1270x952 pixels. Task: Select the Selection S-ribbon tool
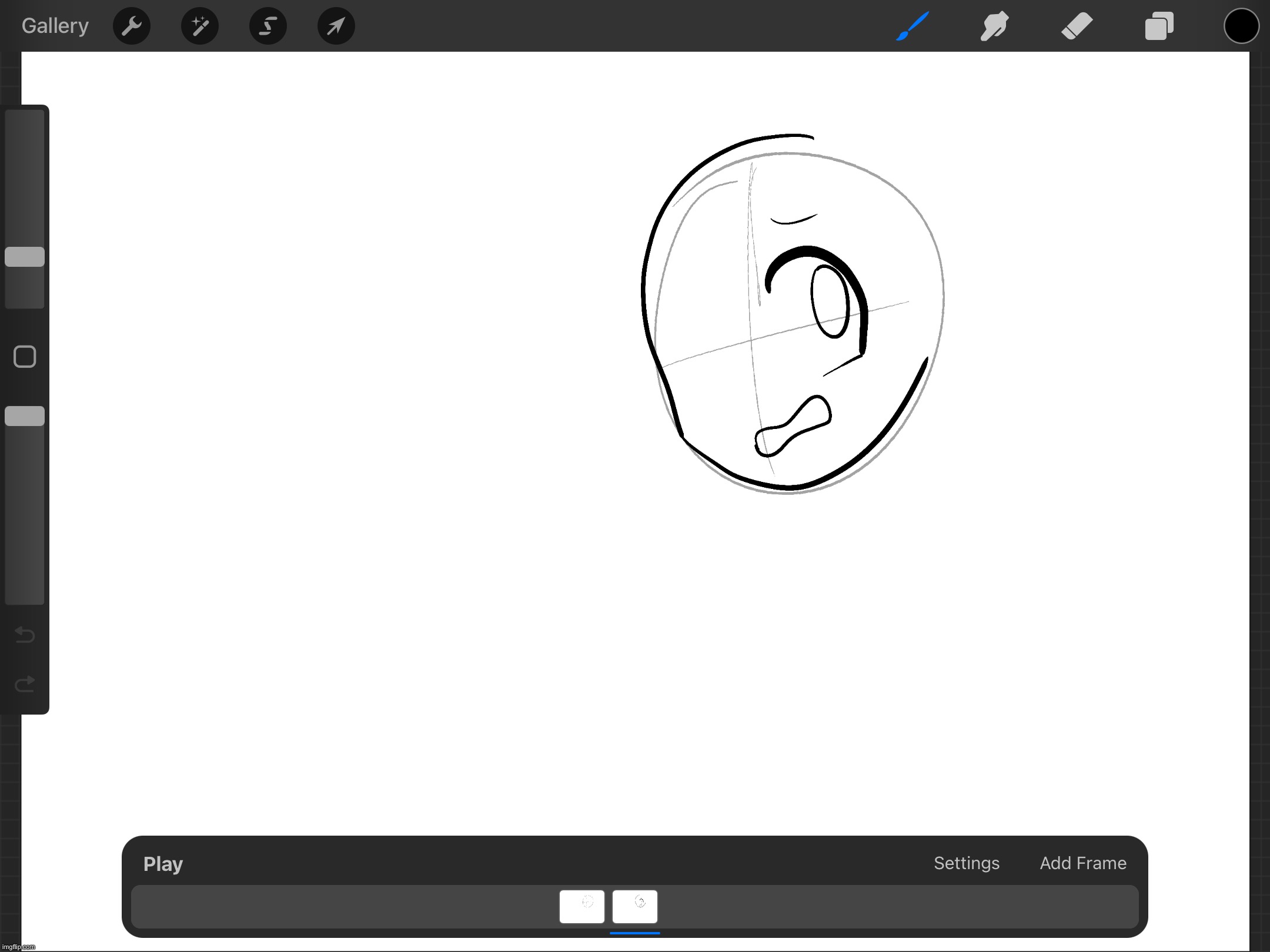click(x=268, y=26)
